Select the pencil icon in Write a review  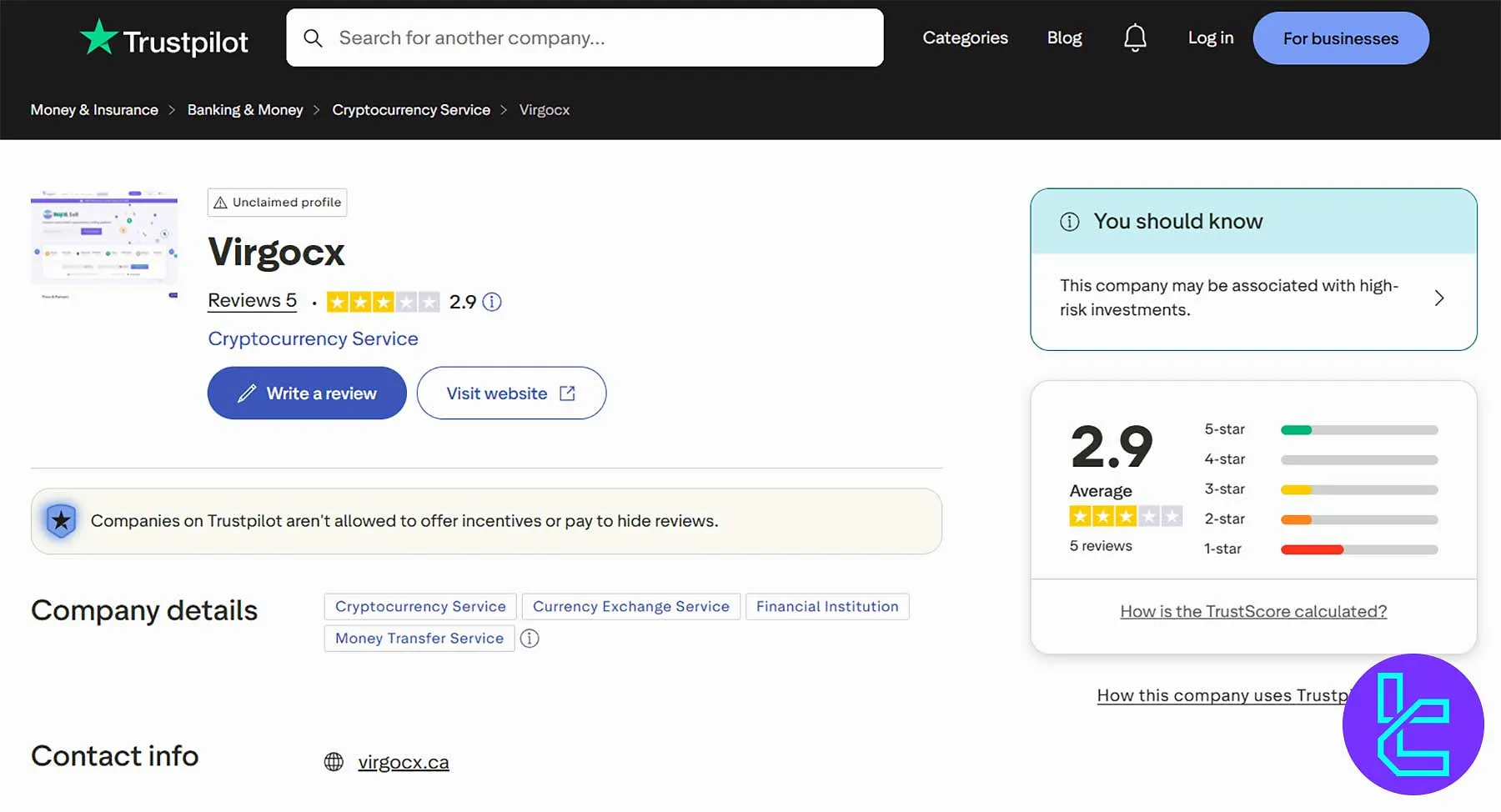(x=248, y=393)
